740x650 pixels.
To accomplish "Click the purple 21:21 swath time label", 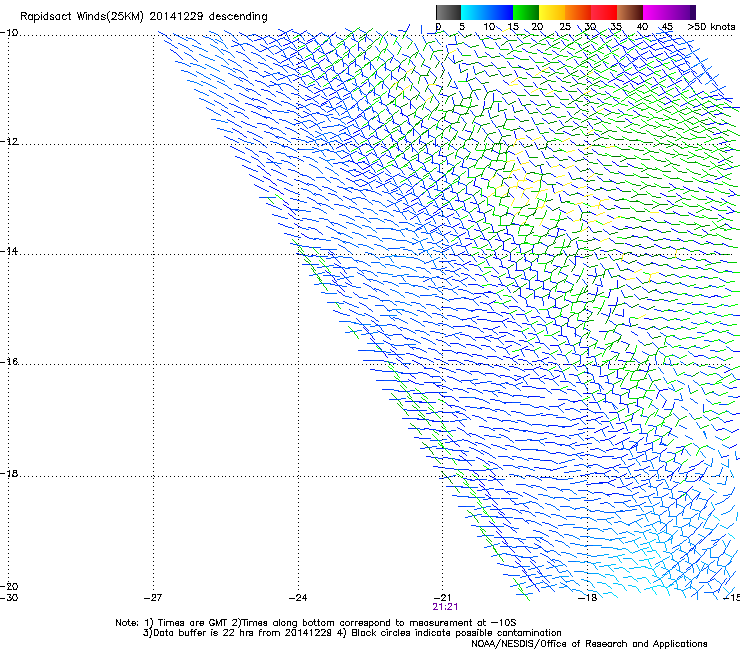I will pos(445,607).
